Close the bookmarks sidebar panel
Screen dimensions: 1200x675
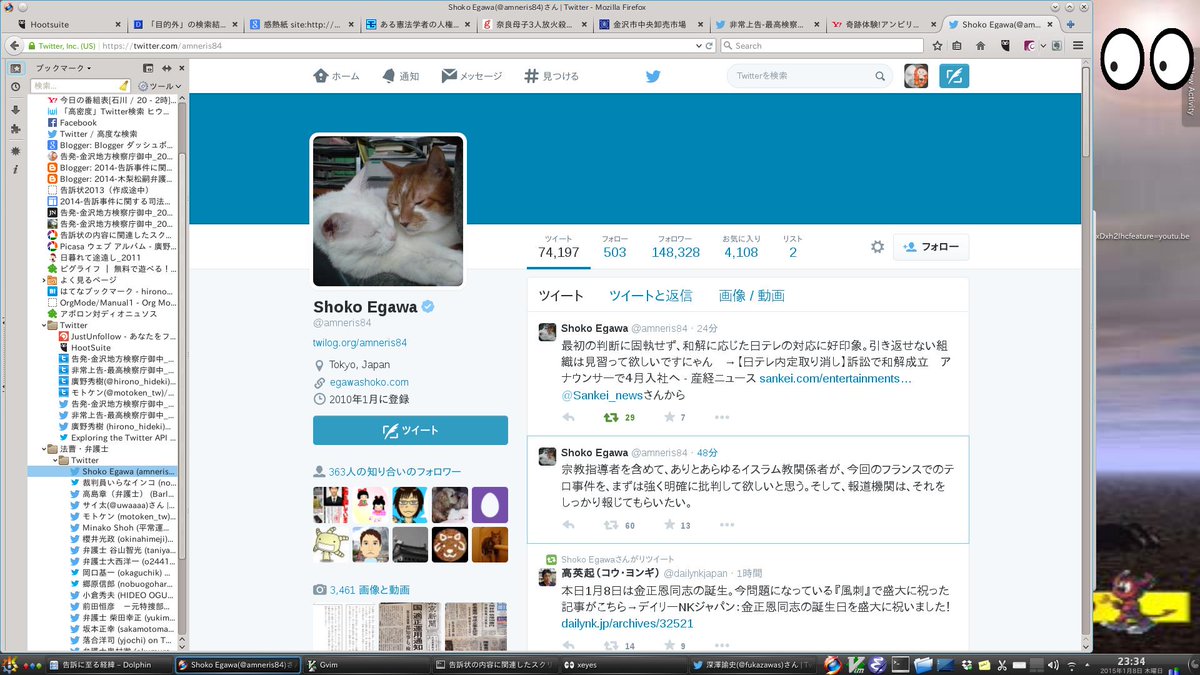181,68
